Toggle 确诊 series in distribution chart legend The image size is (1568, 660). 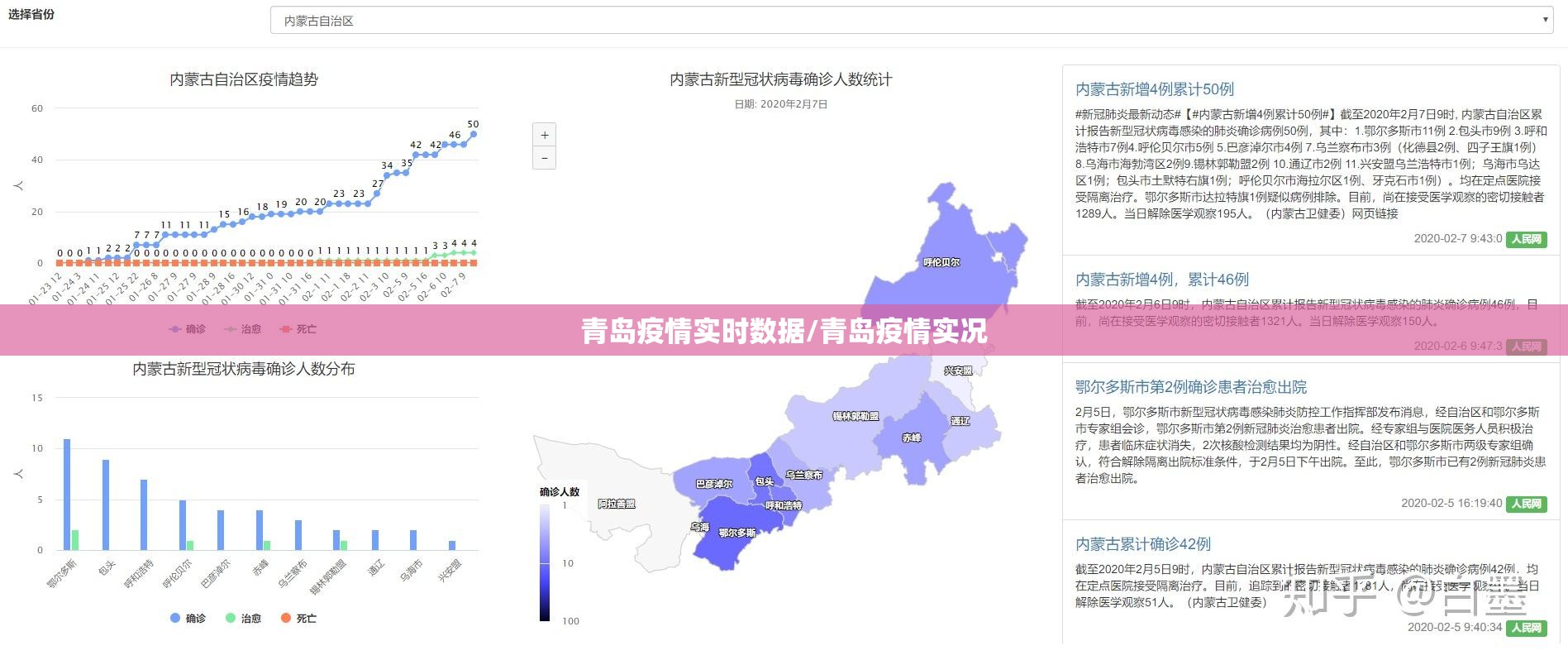pyautogui.click(x=187, y=618)
